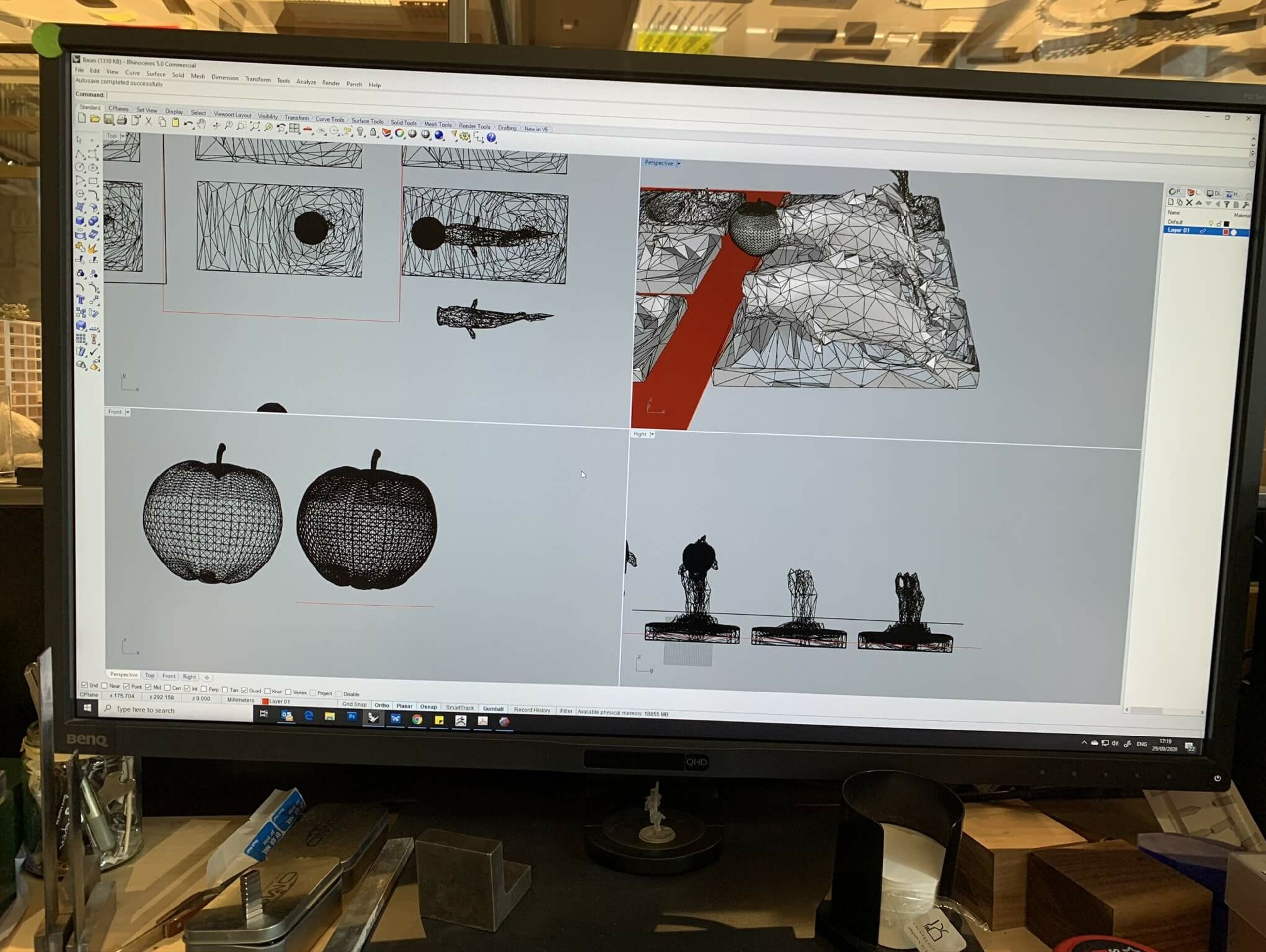Click the red car Set View icon
The width and height of the screenshot is (1266, 952).
click(307, 130)
